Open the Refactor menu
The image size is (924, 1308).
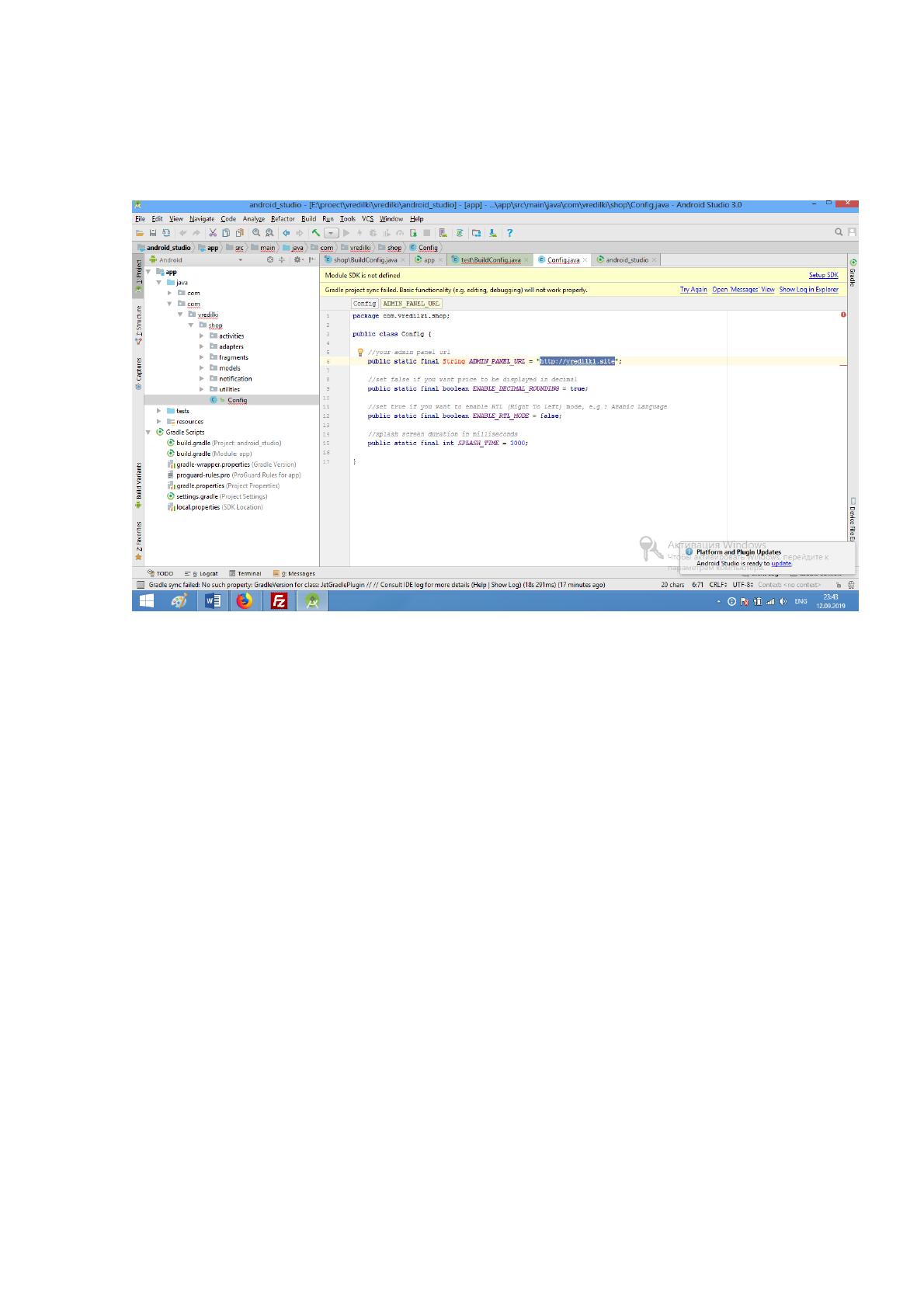pos(283,219)
